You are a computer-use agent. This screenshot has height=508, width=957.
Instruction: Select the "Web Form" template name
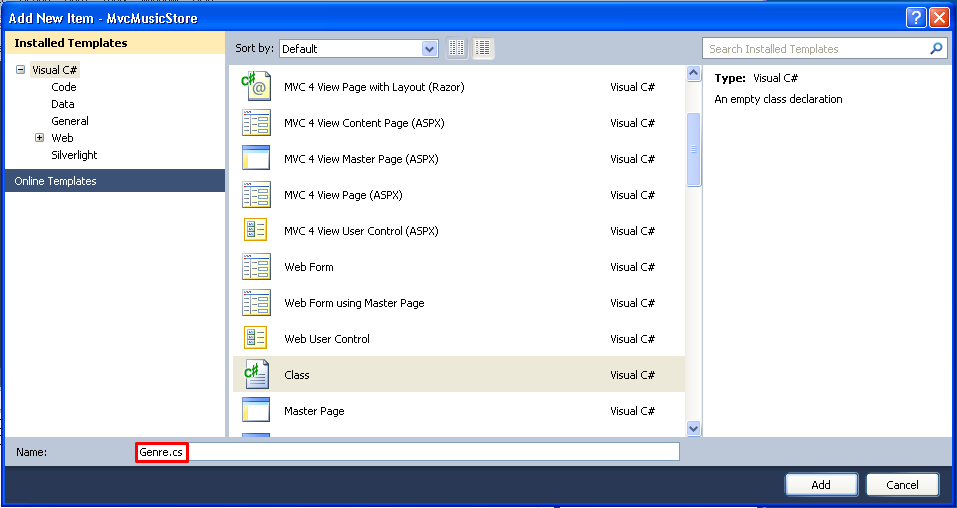(309, 267)
